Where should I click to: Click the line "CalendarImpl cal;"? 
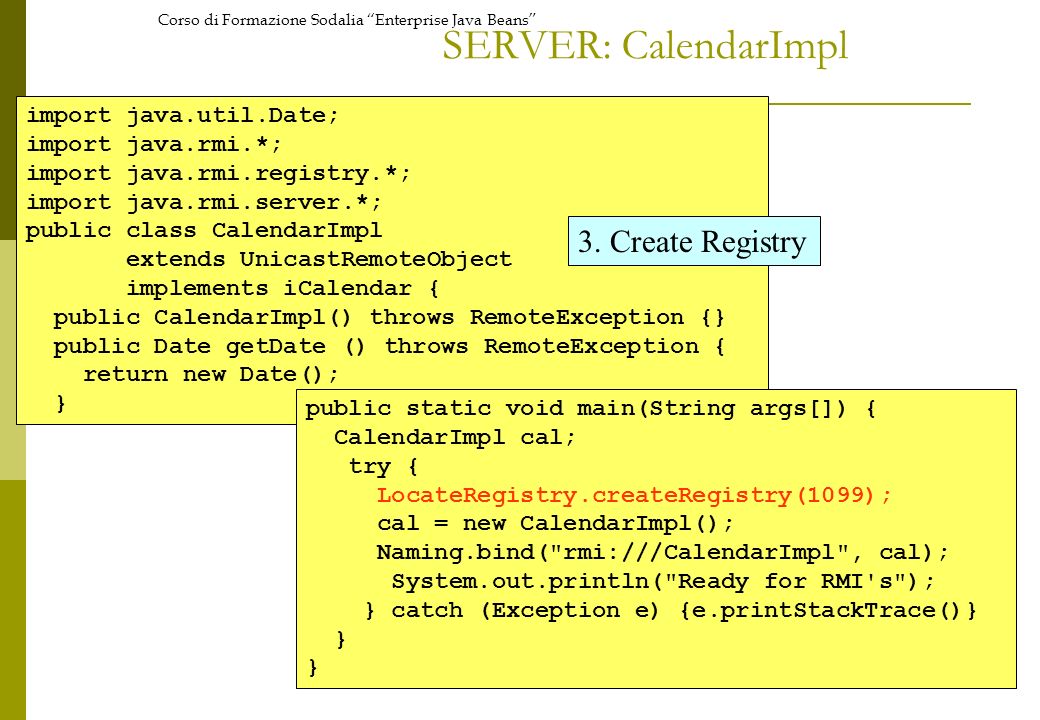click(x=454, y=438)
